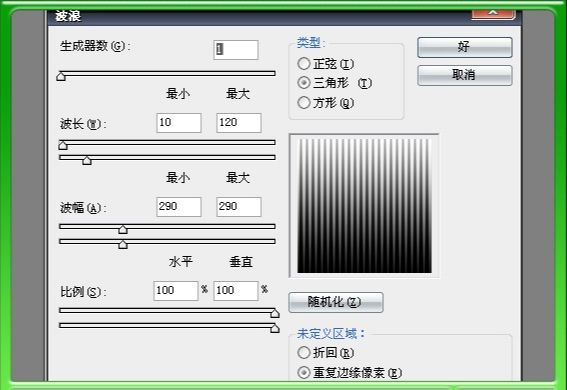
Task: Click the striped wave preview thumbnail
Action: (364, 206)
